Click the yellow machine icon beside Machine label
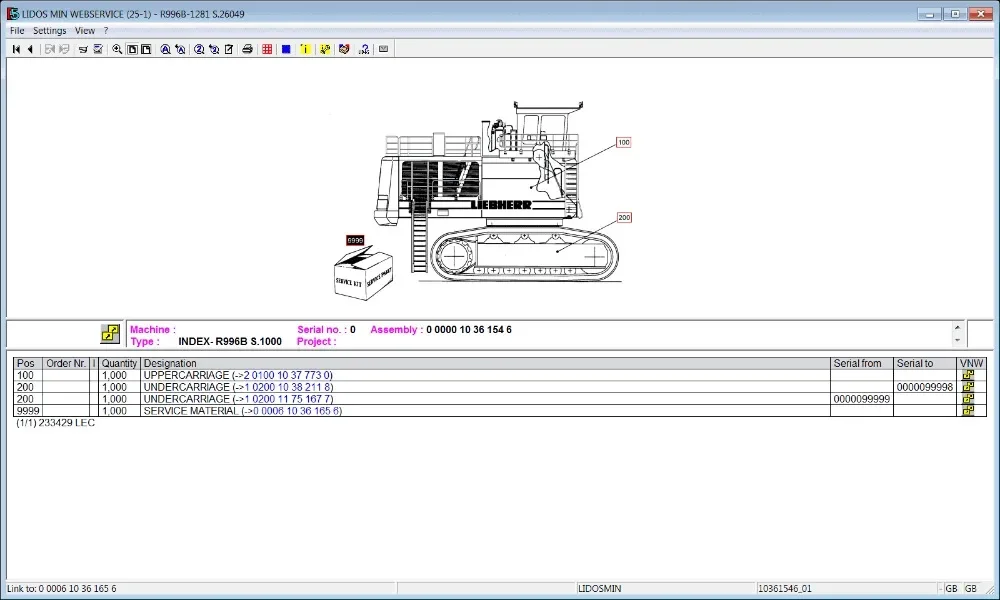1000x600 pixels. point(110,334)
